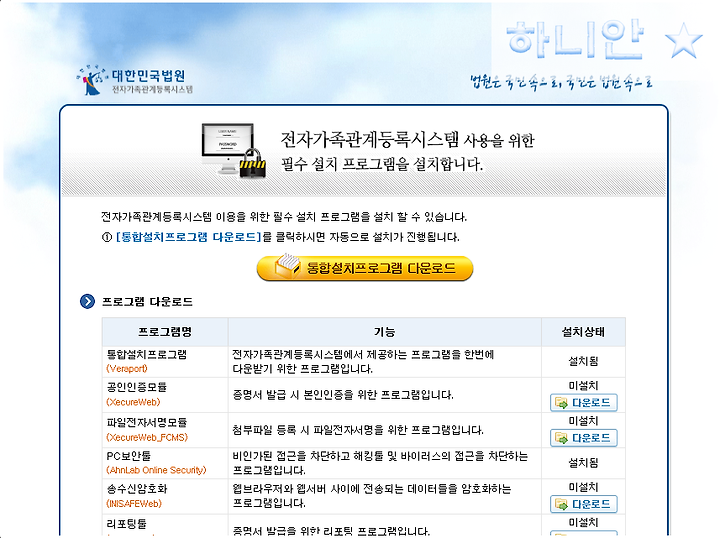The height and width of the screenshot is (538, 720).
Task: Click 설치됨 status in the PC보안툴 row
Action: click(x=583, y=463)
